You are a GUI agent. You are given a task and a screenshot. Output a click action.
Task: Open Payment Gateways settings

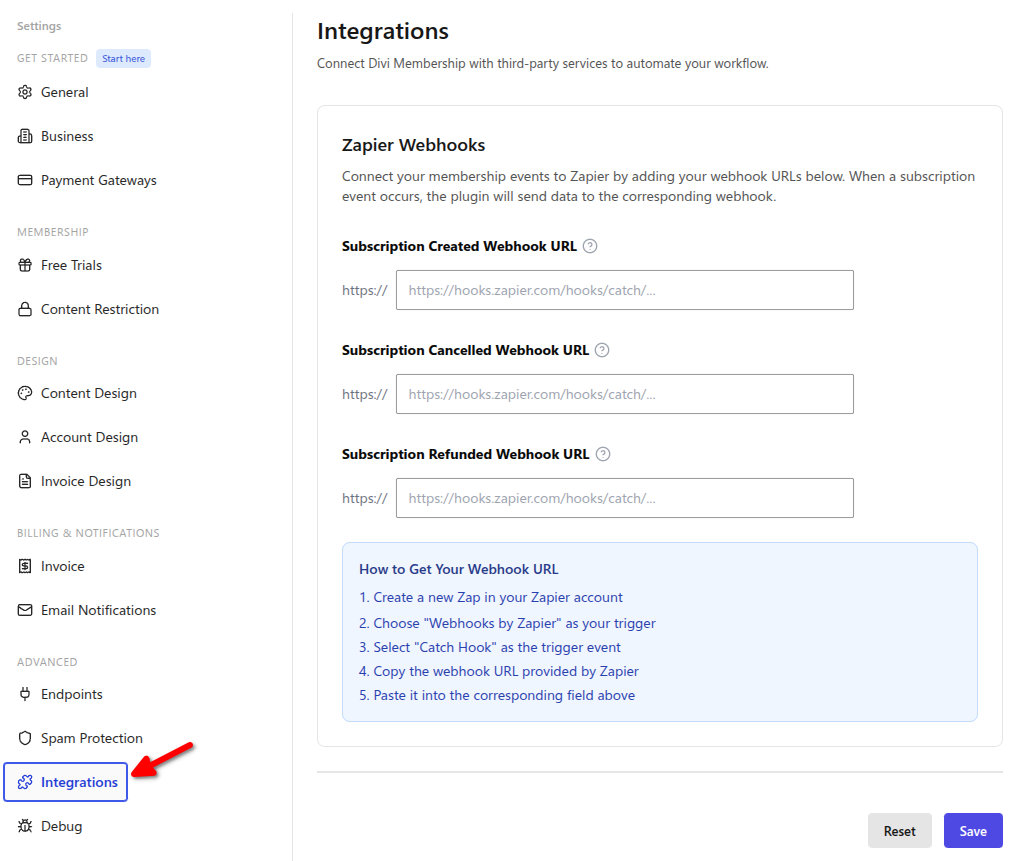[x=98, y=180]
